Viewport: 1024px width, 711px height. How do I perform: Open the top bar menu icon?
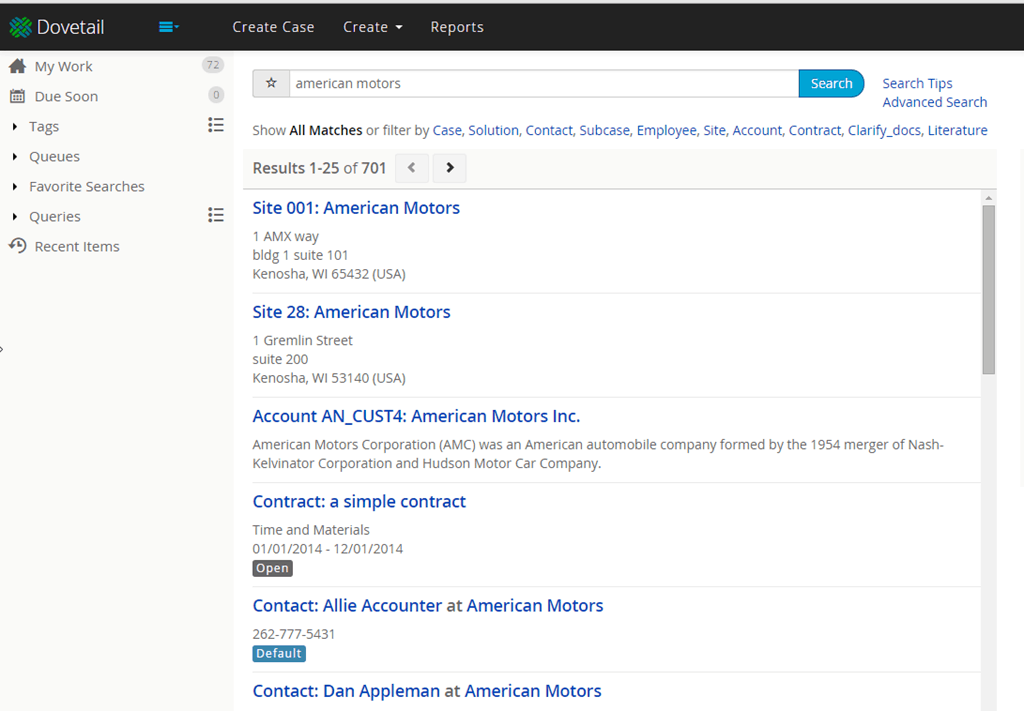(168, 26)
